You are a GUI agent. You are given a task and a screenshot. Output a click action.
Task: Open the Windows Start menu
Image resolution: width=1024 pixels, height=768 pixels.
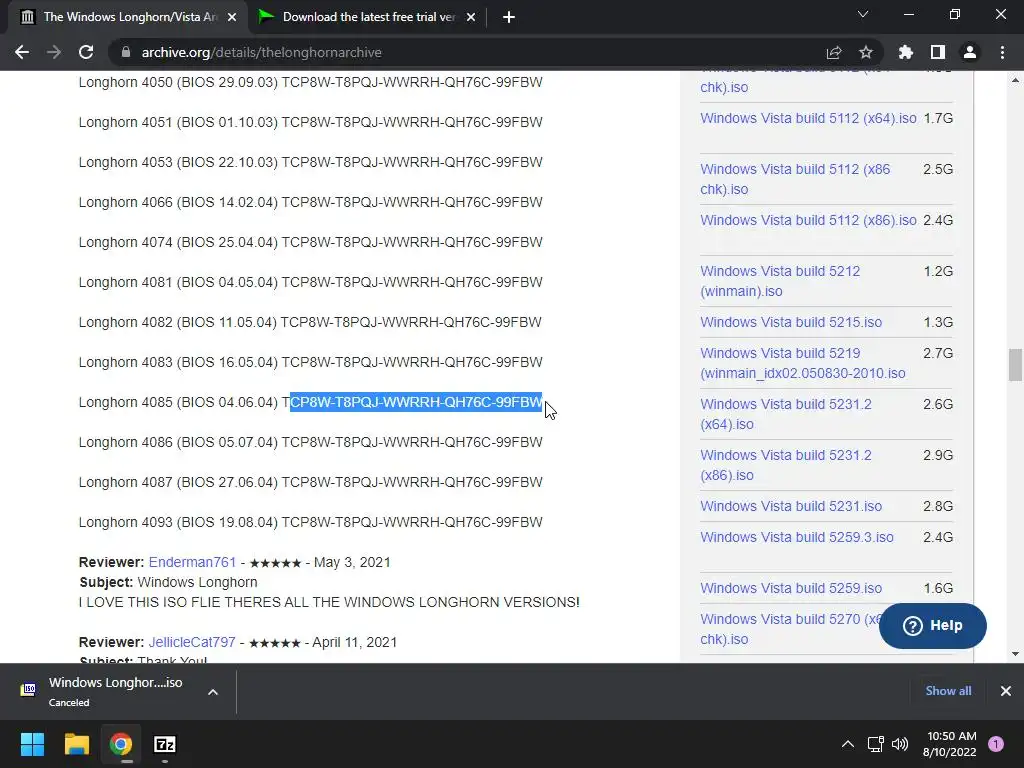[x=32, y=744]
